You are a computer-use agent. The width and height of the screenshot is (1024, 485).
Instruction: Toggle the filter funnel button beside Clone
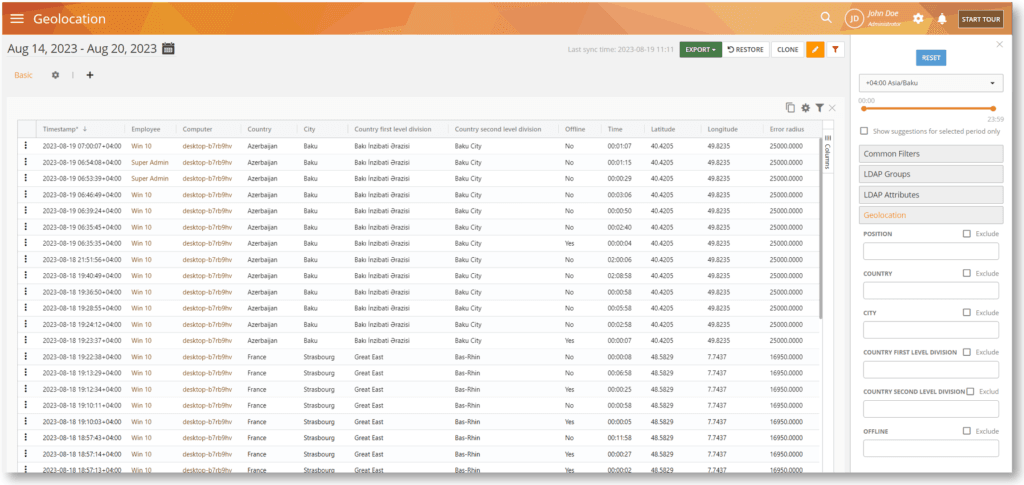coord(835,50)
